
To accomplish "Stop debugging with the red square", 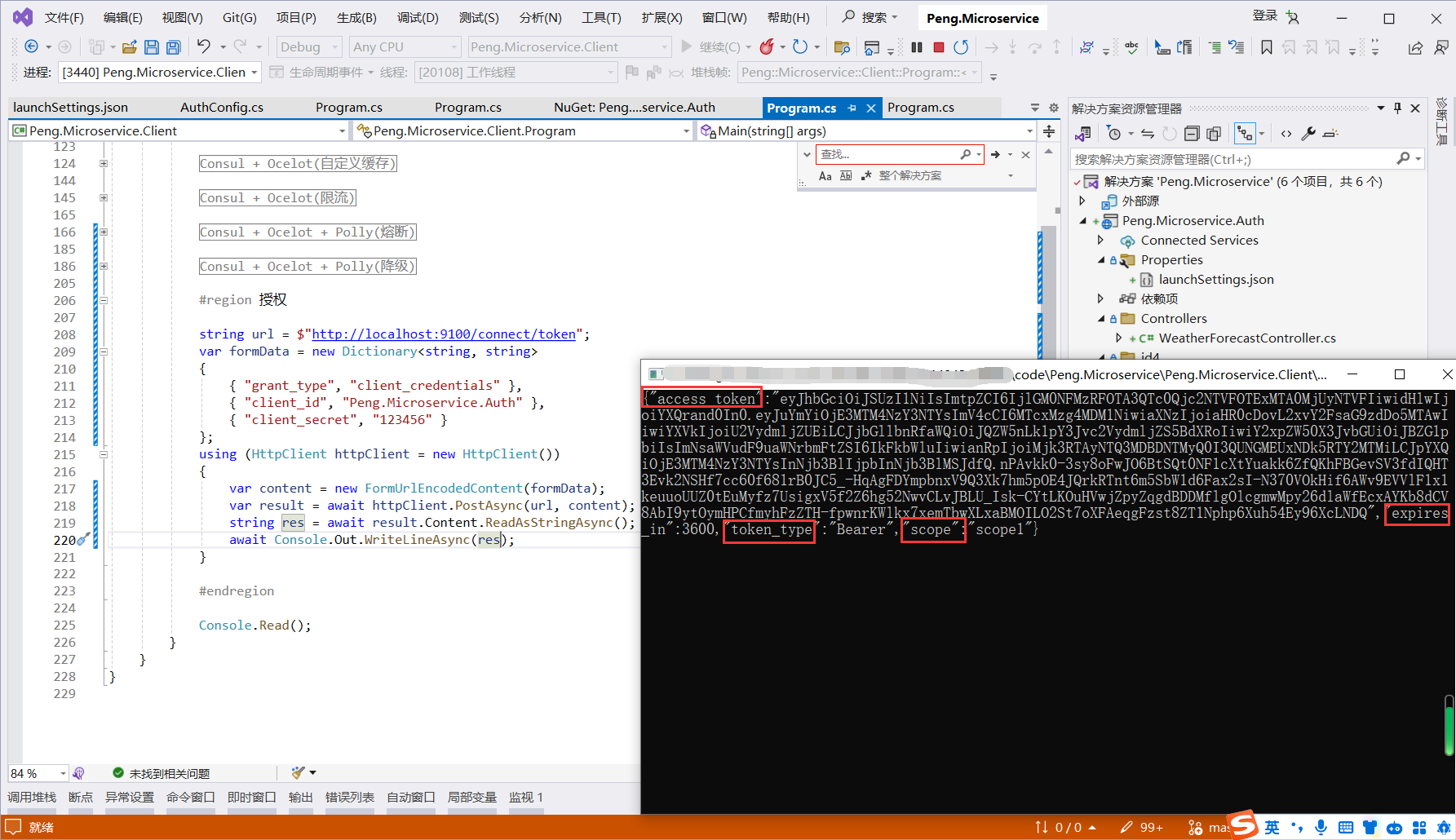I will (939, 47).
